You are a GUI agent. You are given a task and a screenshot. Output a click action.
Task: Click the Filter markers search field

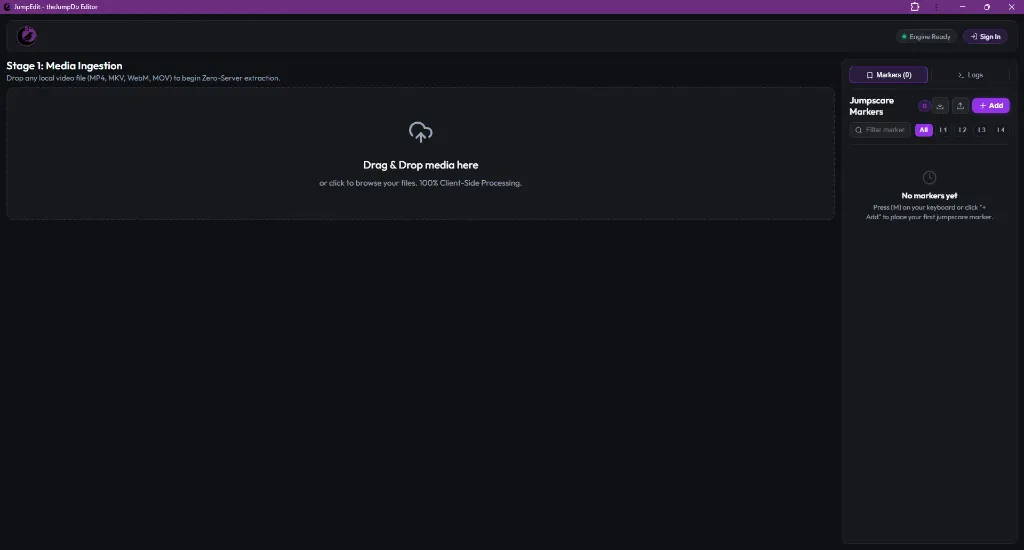pos(880,130)
